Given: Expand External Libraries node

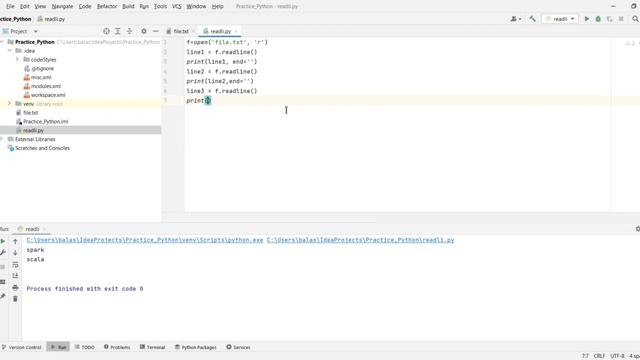Looking at the screenshot, I should point(2,139).
